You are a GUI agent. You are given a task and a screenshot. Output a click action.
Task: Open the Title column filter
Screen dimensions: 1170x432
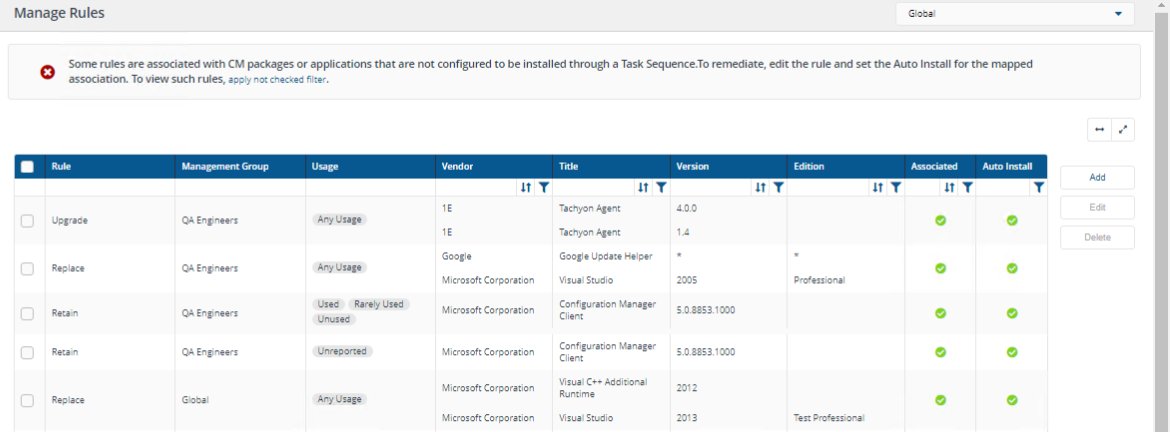click(661, 187)
